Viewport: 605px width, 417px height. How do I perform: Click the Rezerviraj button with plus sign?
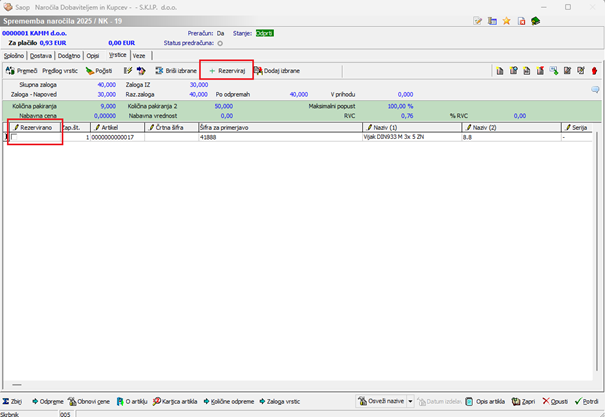[x=227, y=71]
